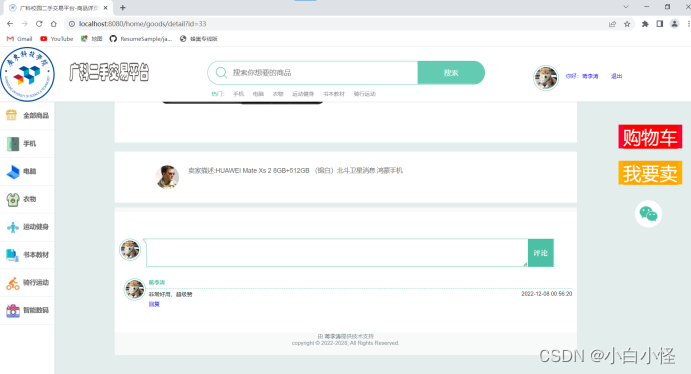The height and width of the screenshot is (374, 691).
Task: Click the green search (搜索) button
Action: (x=451, y=73)
